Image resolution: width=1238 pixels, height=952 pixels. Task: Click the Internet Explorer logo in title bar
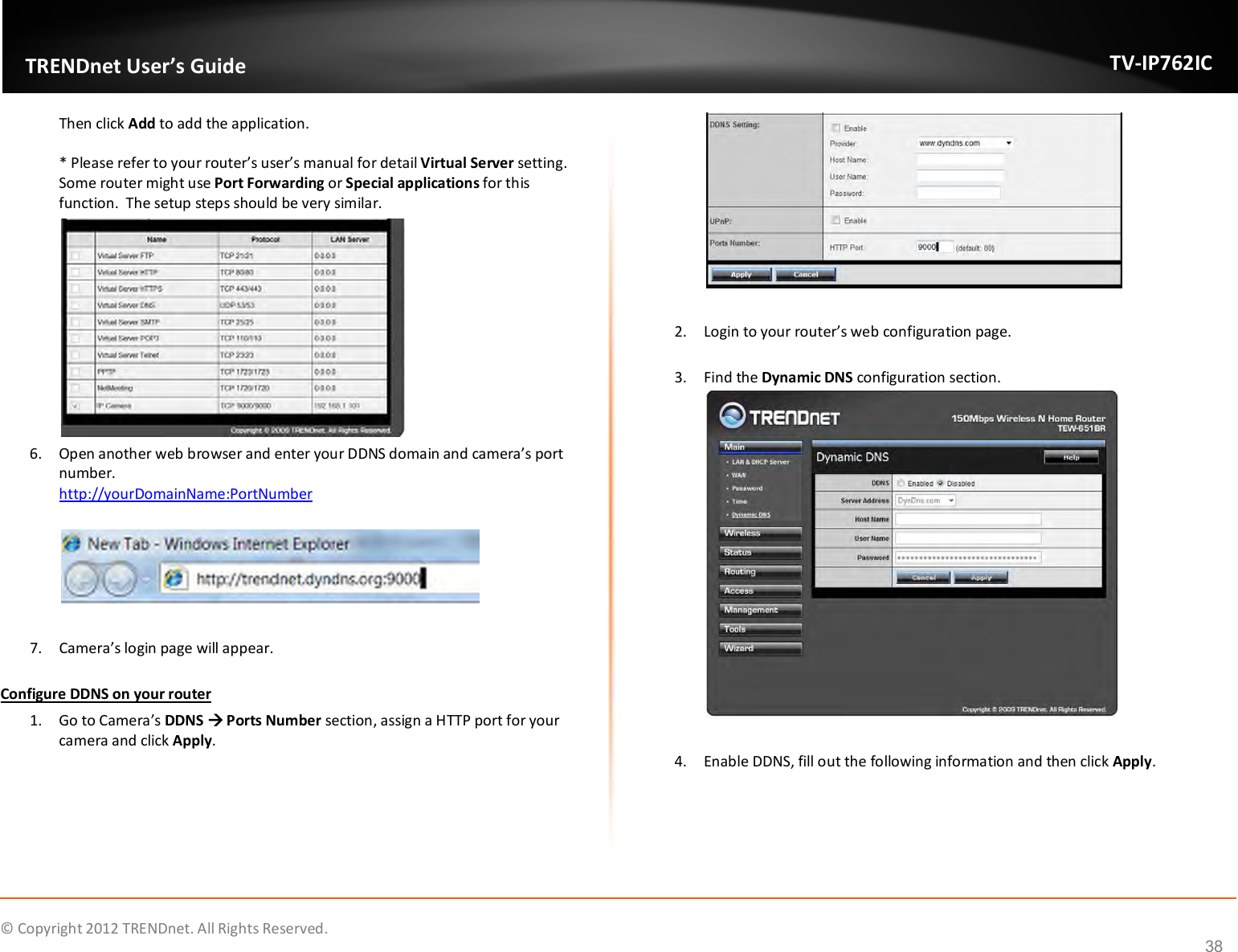pos(72,543)
